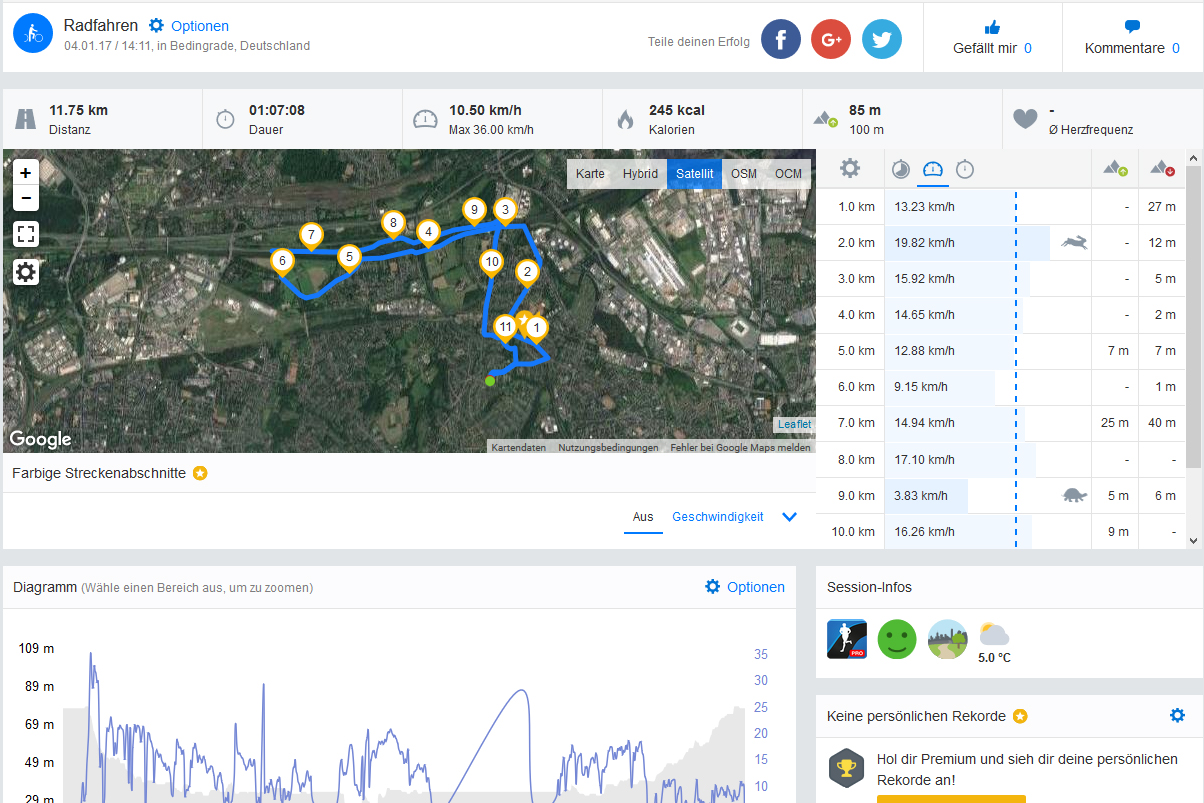Open Kommentare section
The width and height of the screenshot is (1204, 803).
pyautogui.click(x=1132, y=38)
